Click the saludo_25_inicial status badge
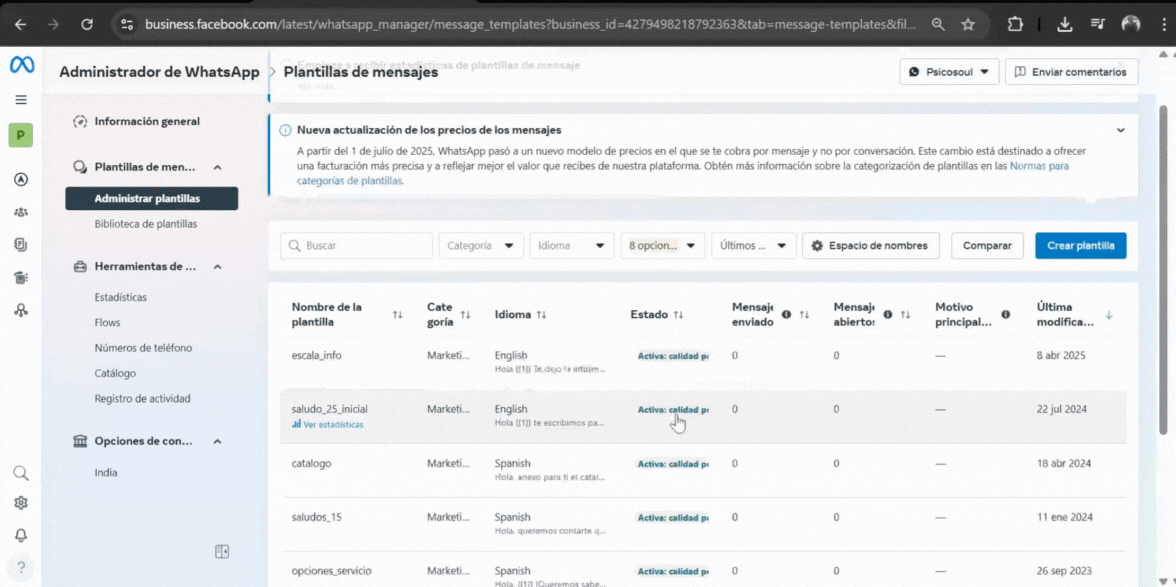This screenshot has width=1176, height=587. point(673,409)
